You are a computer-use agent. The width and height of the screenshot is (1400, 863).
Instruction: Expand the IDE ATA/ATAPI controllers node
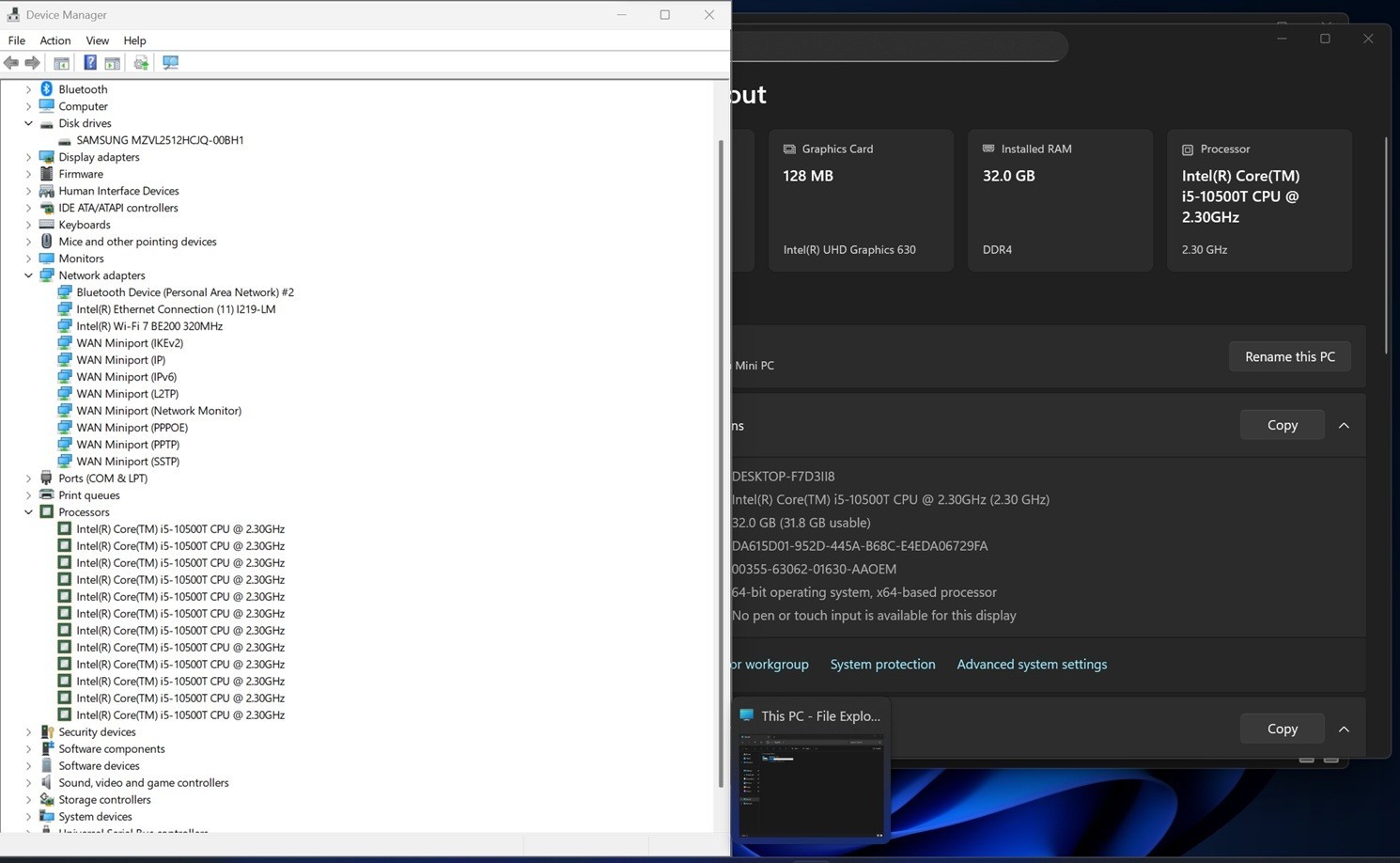28,208
